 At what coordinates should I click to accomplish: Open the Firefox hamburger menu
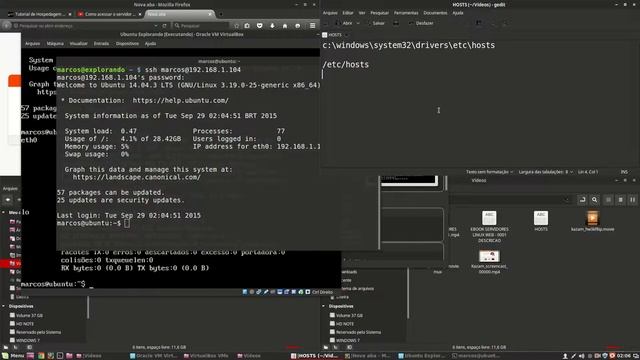coord(313,25)
